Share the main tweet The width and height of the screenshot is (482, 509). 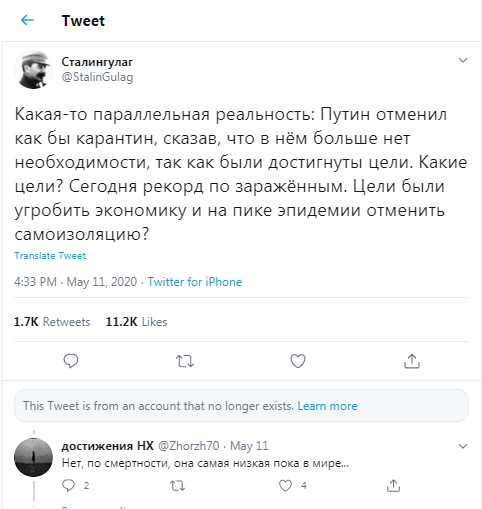[412, 361]
